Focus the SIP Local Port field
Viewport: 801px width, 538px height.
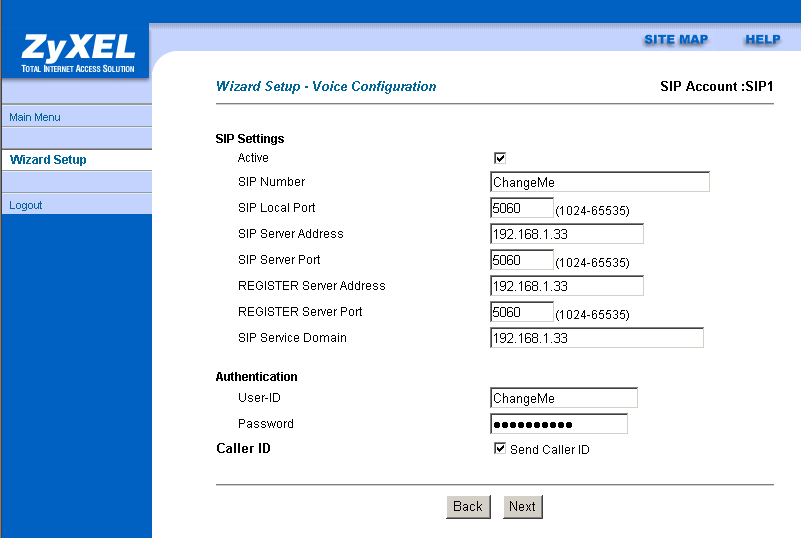click(521, 208)
